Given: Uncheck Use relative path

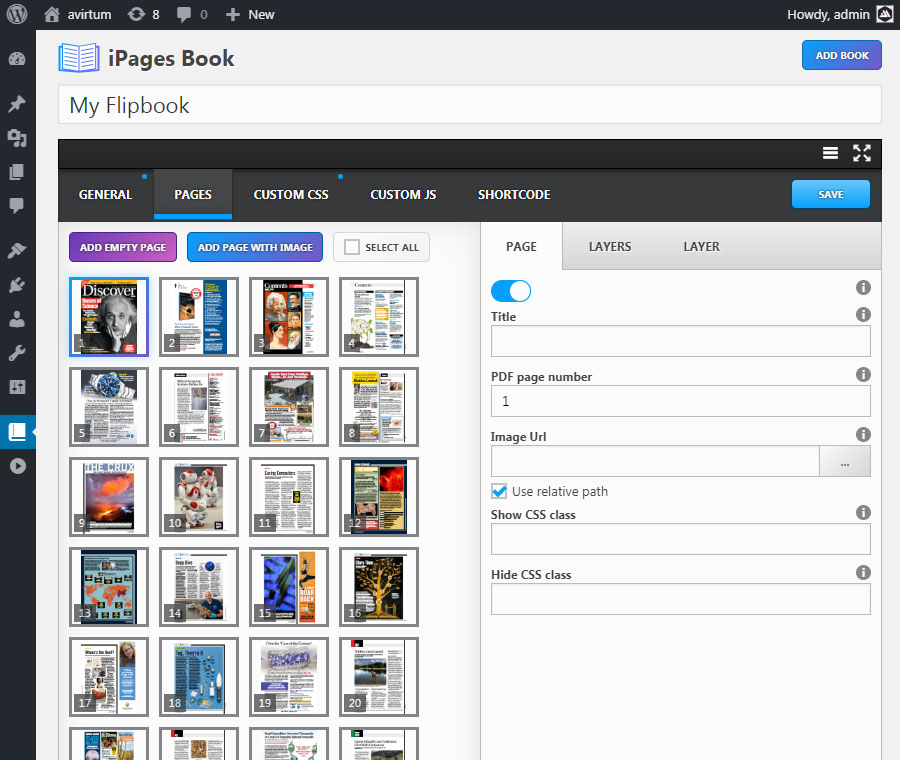Looking at the screenshot, I should pyautogui.click(x=499, y=491).
